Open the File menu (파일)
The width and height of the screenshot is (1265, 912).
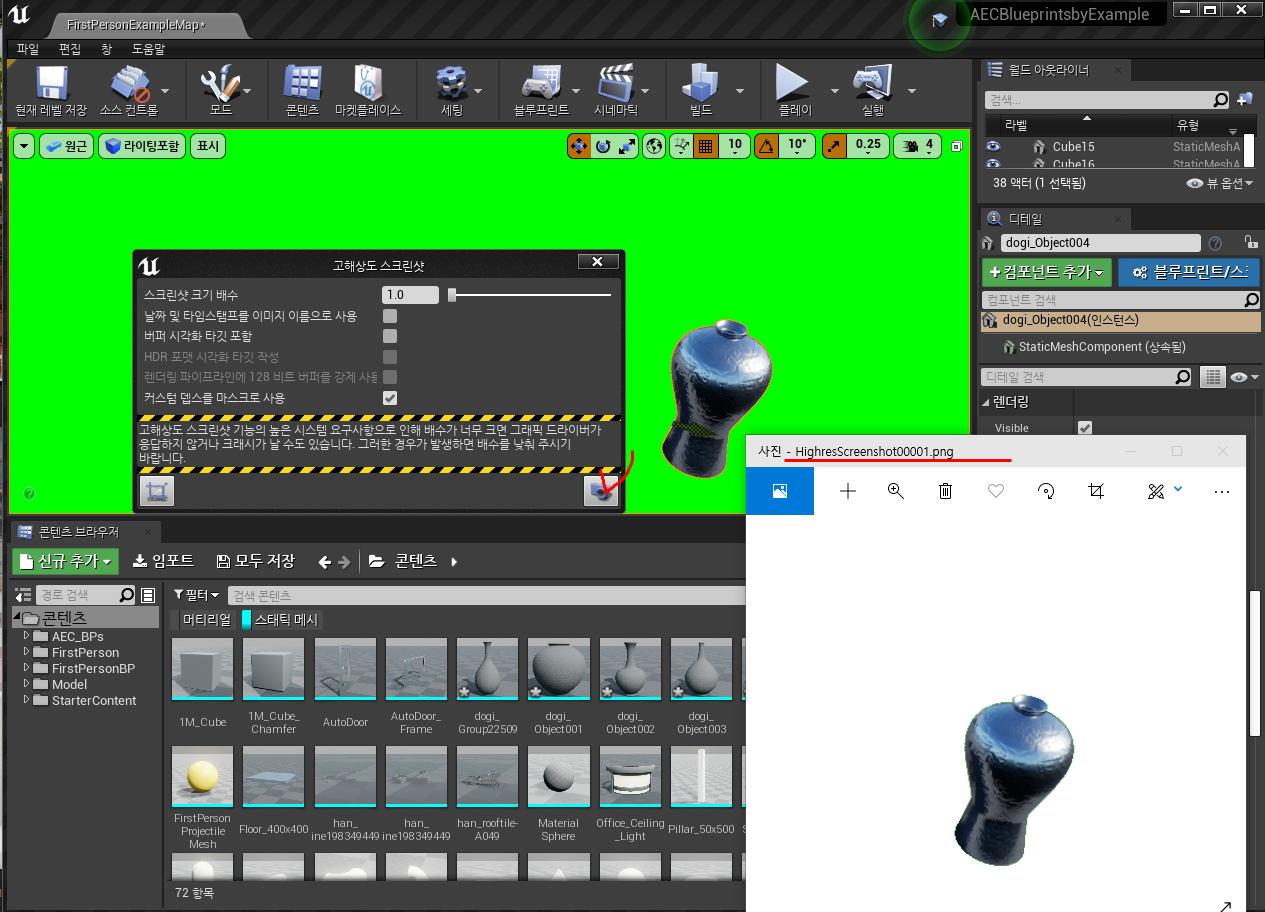[x=28, y=49]
